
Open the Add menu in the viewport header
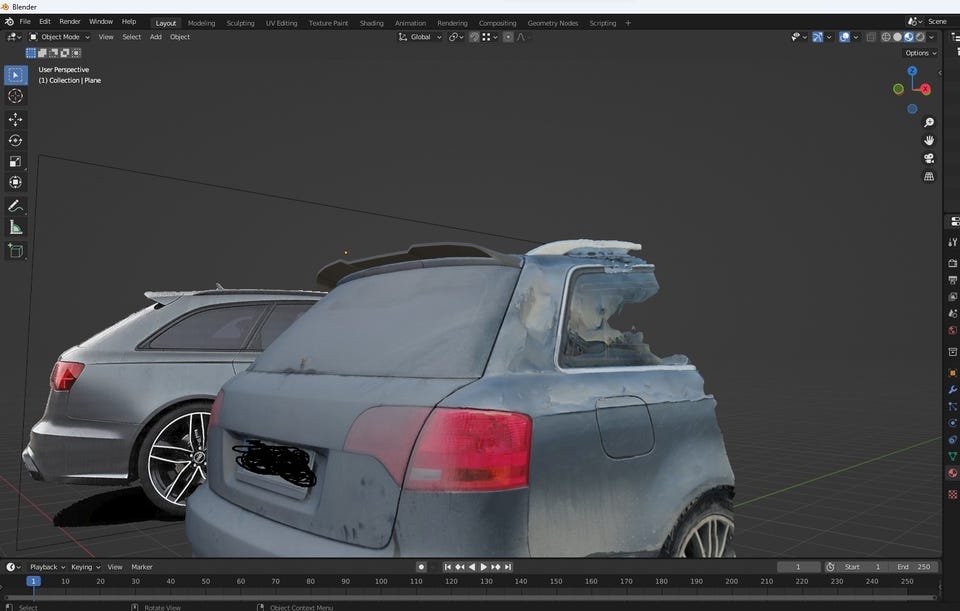coord(155,37)
